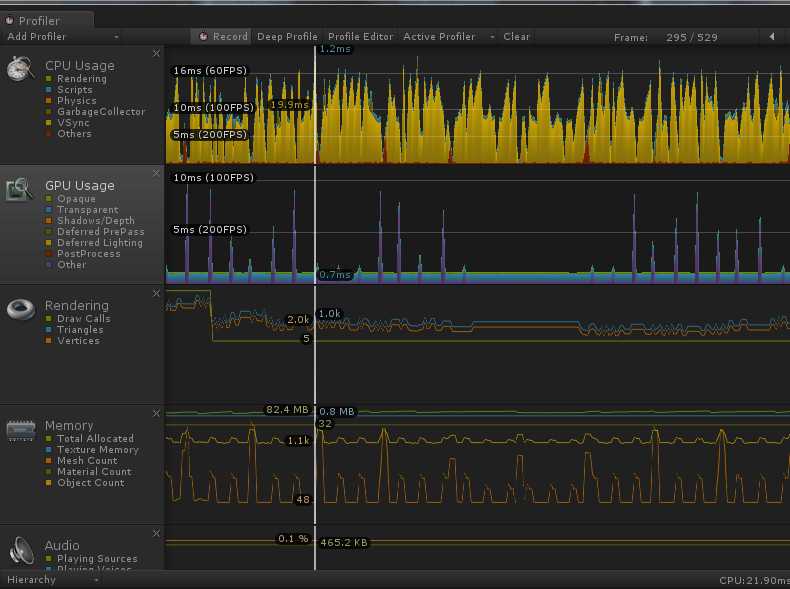The height and width of the screenshot is (589, 790).
Task: Select the GPU Usage magnifier chip icon
Action: pos(19,189)
